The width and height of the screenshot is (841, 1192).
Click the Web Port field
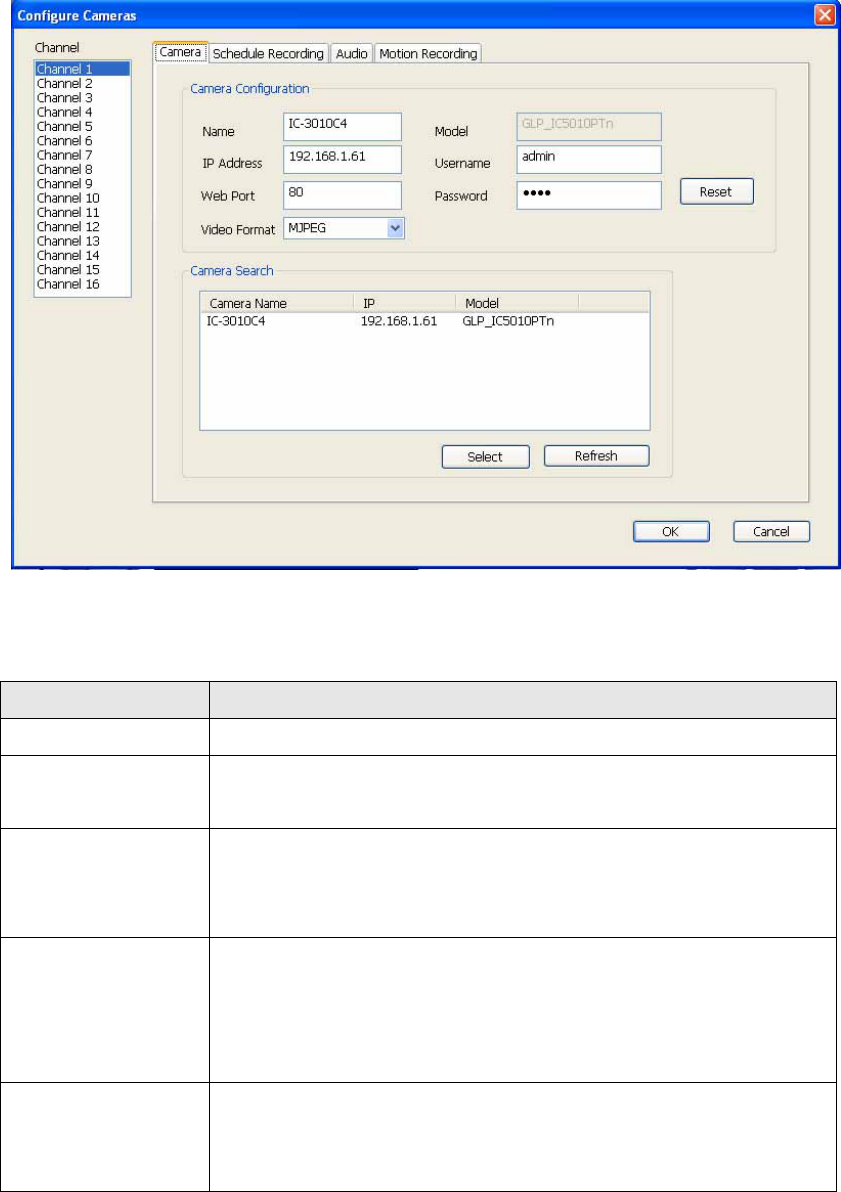[342, 195]
